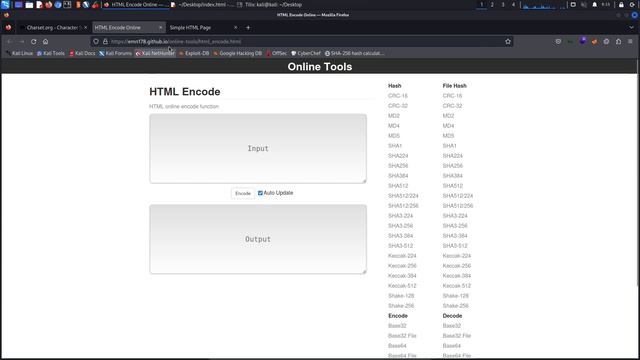Open the Kali applications menu
640x360 pixels.
click(x=5, y=5)
